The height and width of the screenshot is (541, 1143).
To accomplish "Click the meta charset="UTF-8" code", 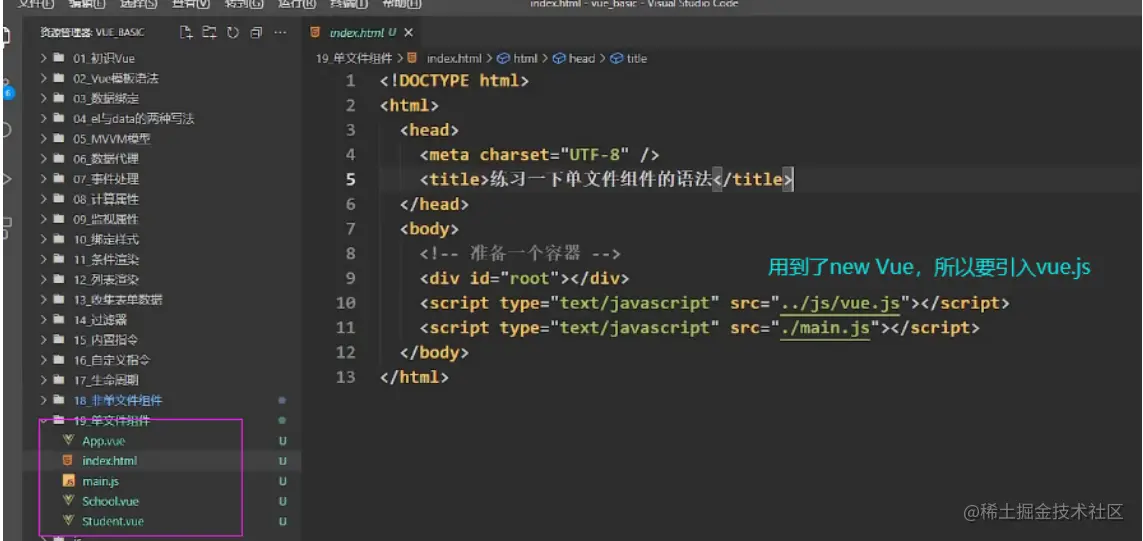I will pyautogui.click(x=539, y=155).
